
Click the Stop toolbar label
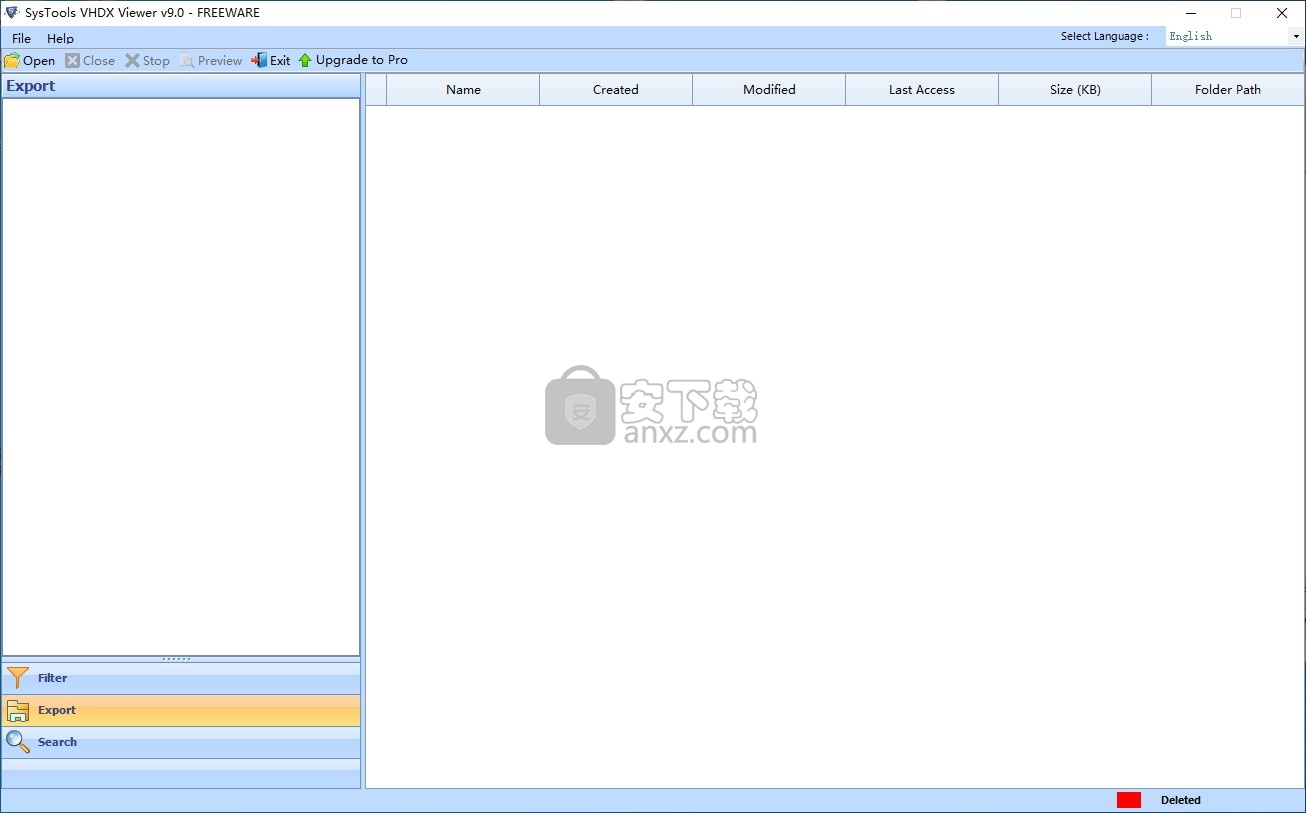click(156, 60)
